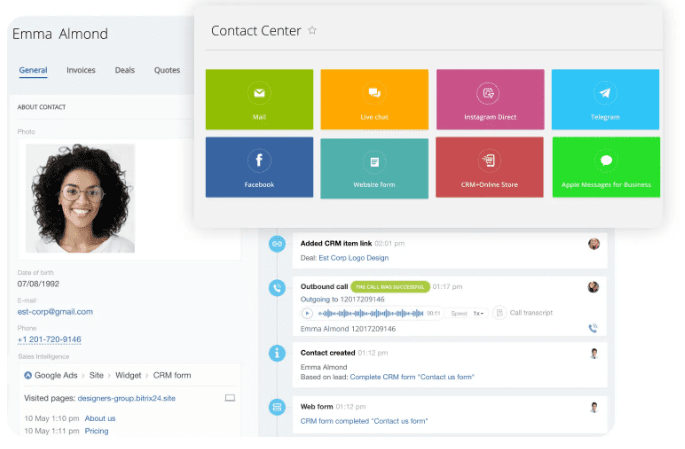Seek within the call recording waveform

(x=371, y=313)
